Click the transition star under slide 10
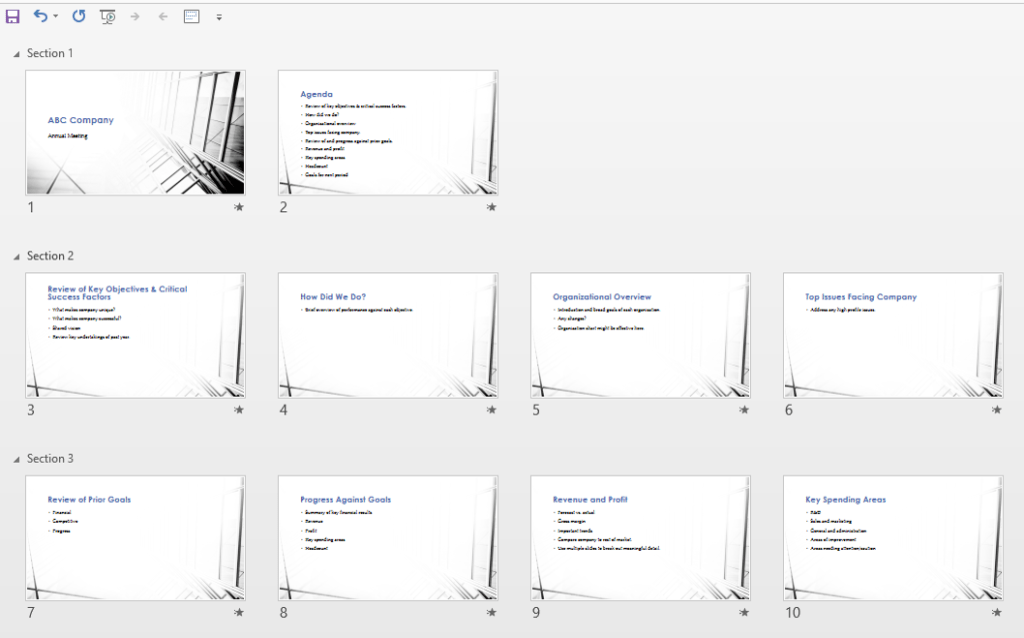 (x=997, y=613)
